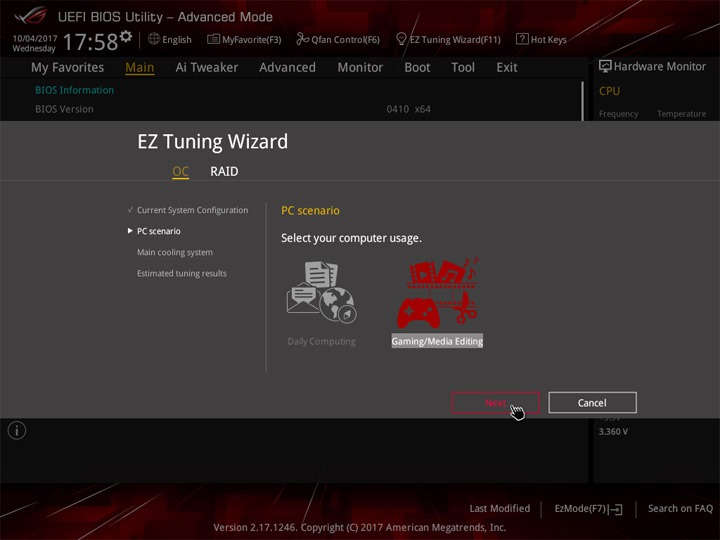Image resolution: width=720 pixels, height=540 pixels.
Task: Go to Current System Configuration step
Action: [192, 210]
